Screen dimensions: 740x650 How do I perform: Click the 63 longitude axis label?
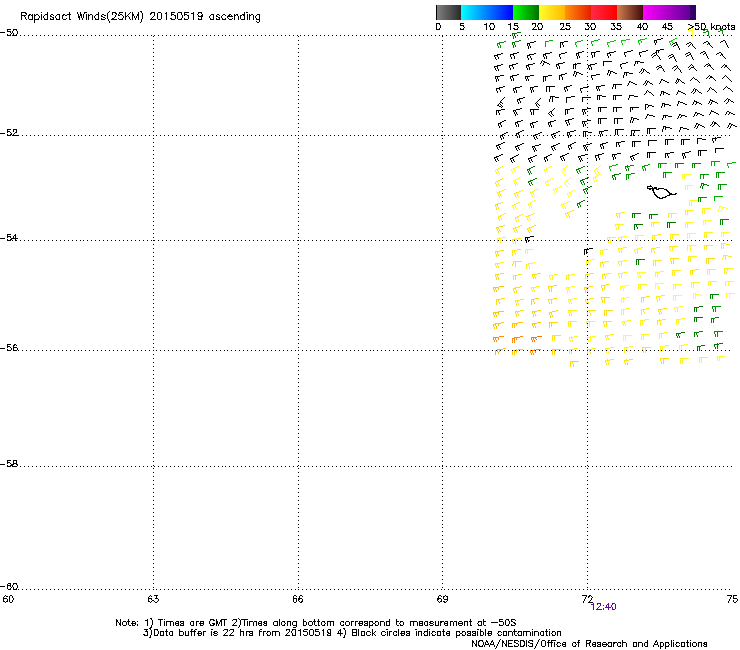pos(153,599)
